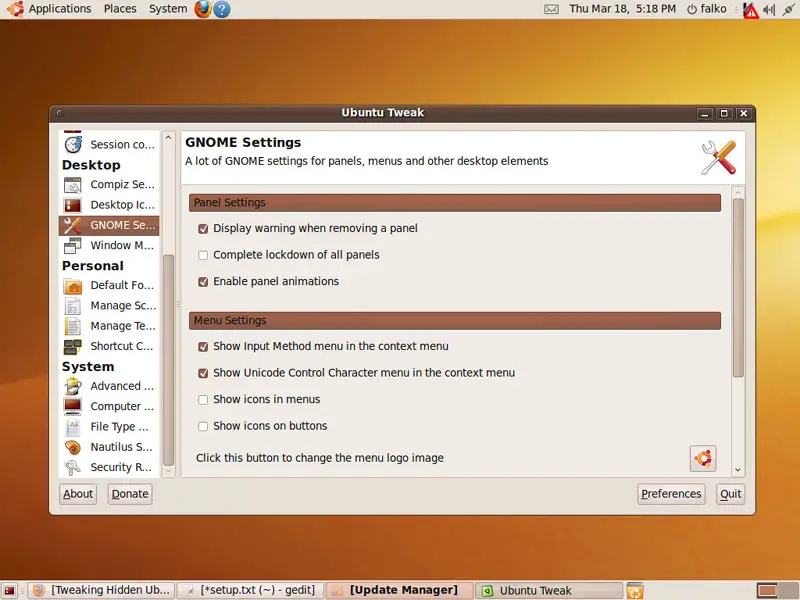This screenshot has width=800, height=600.
Task: Click the Advanced power management icon
Action: (x=73, y=386)
